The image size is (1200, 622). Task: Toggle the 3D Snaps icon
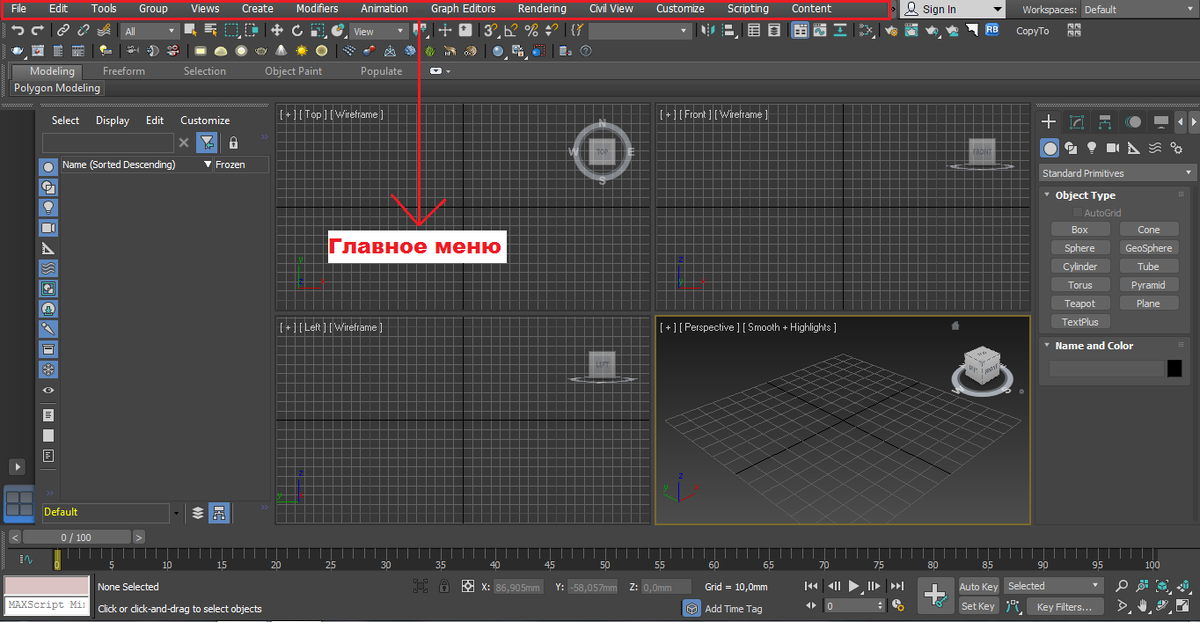click(491, 31)
